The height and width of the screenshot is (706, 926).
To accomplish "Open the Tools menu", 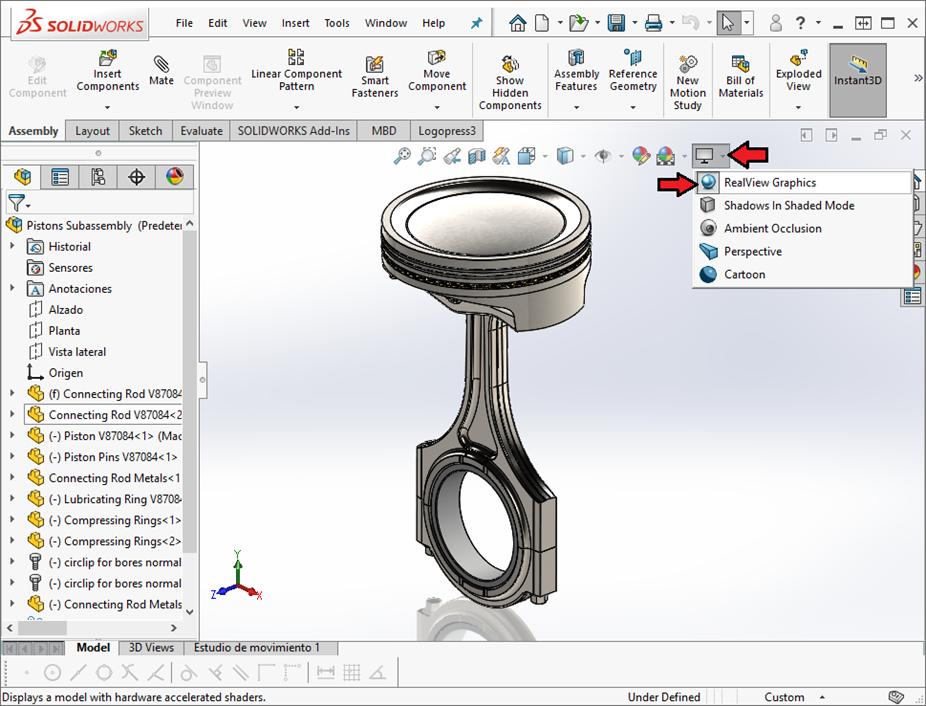I will [x=337, y=23].
